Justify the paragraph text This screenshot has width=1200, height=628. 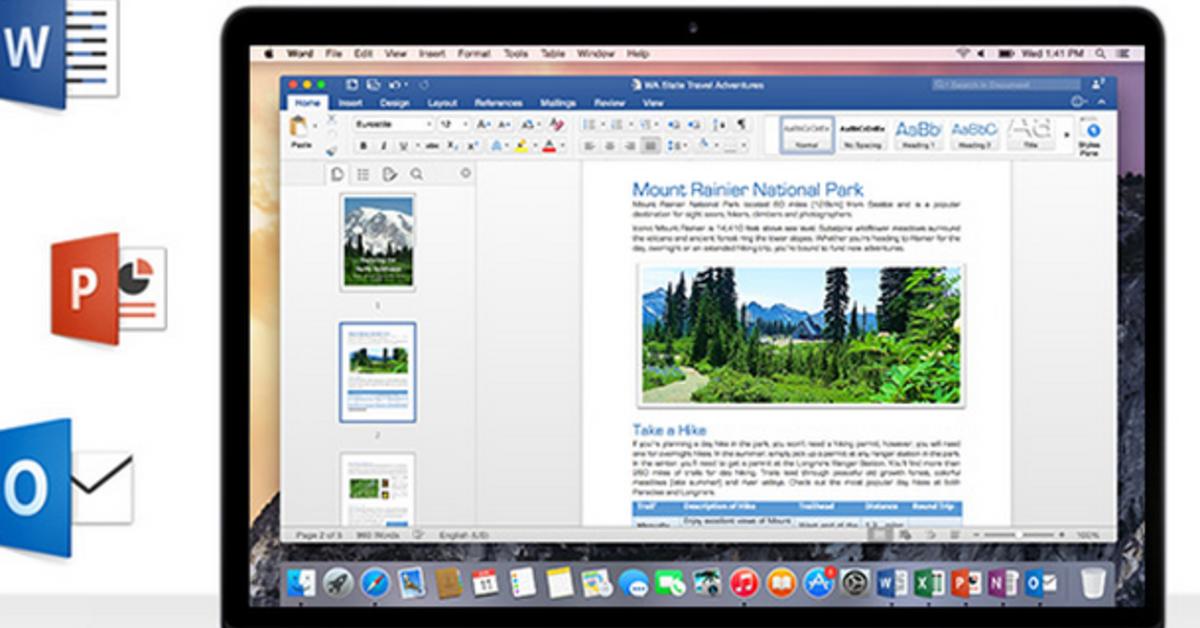coord(651,146)
